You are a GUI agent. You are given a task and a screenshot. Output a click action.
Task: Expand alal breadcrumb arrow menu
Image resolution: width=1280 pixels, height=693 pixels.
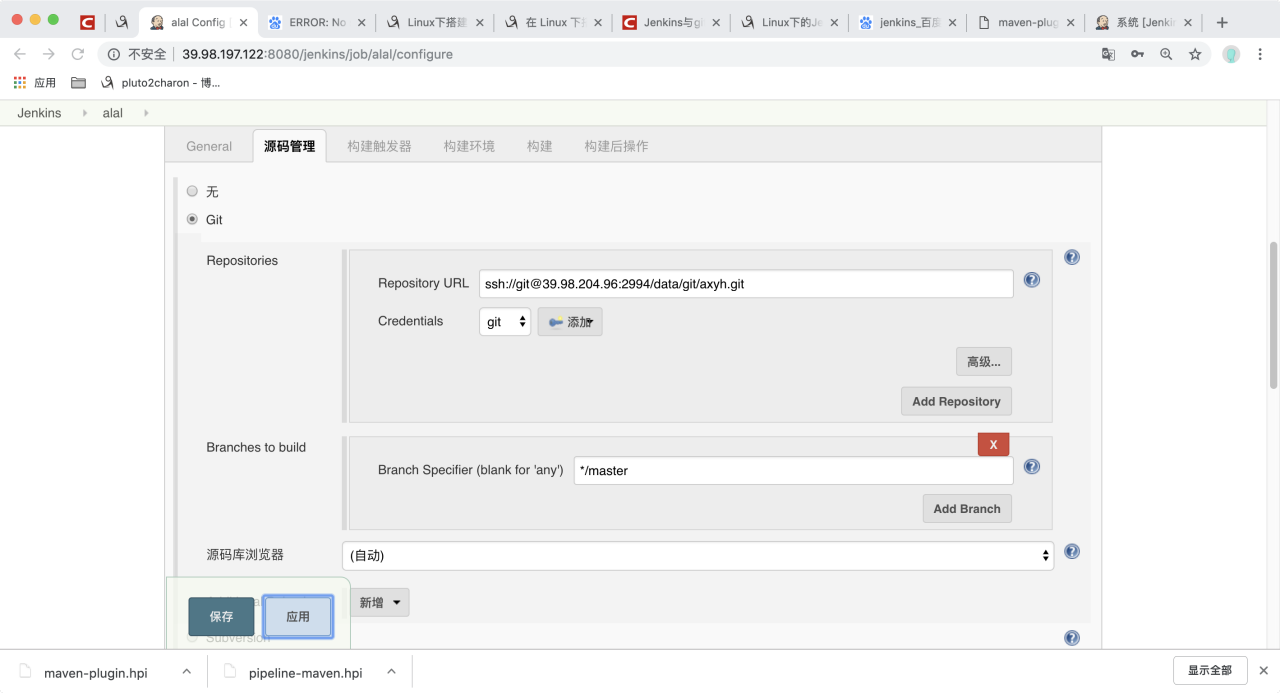146,113
